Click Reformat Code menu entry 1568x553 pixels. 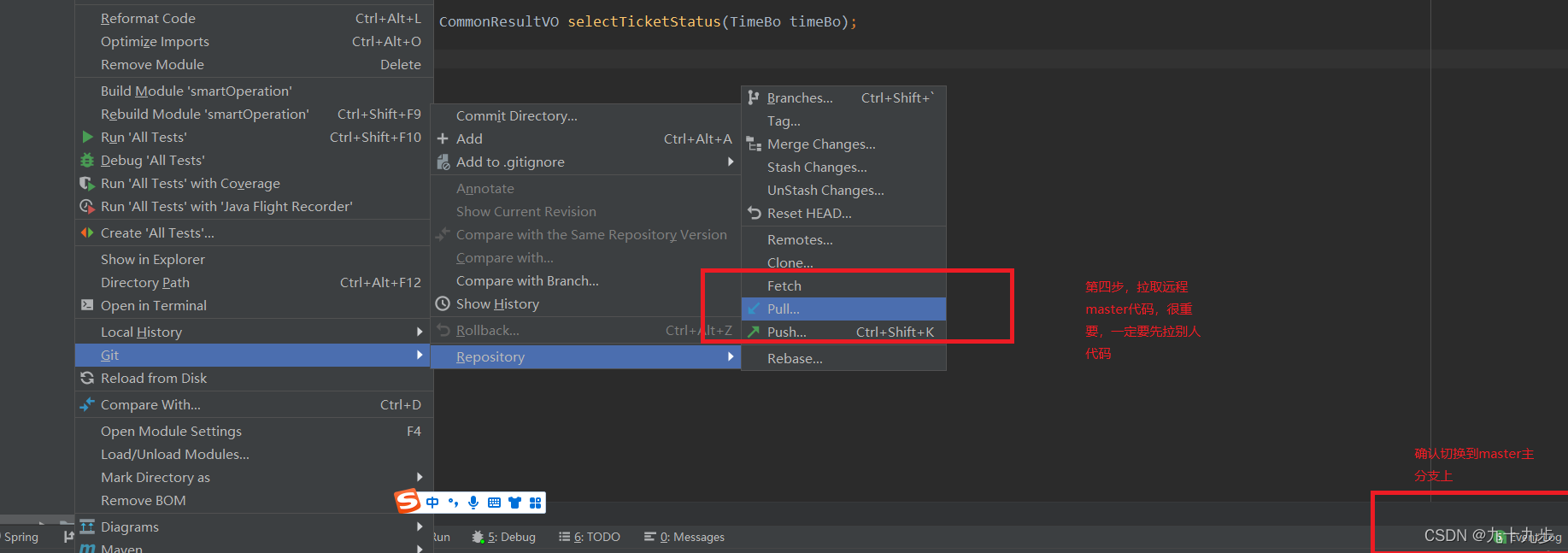[x=254, y=18]
